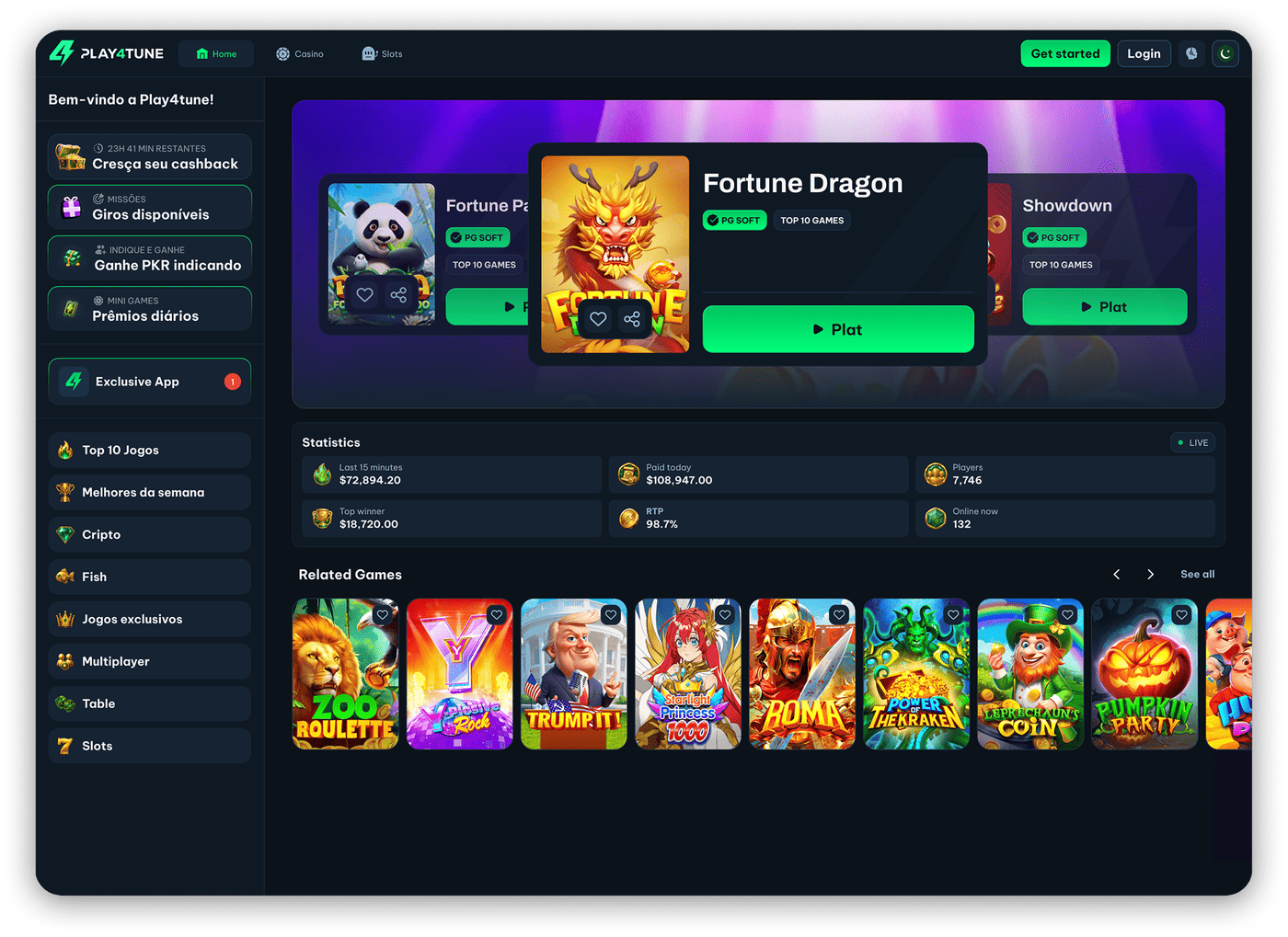Image resolution: width=1288 pixels, height=937 pixels.
Task: Play the Fortune Dragon game
Action: click(x=838, y=329)
